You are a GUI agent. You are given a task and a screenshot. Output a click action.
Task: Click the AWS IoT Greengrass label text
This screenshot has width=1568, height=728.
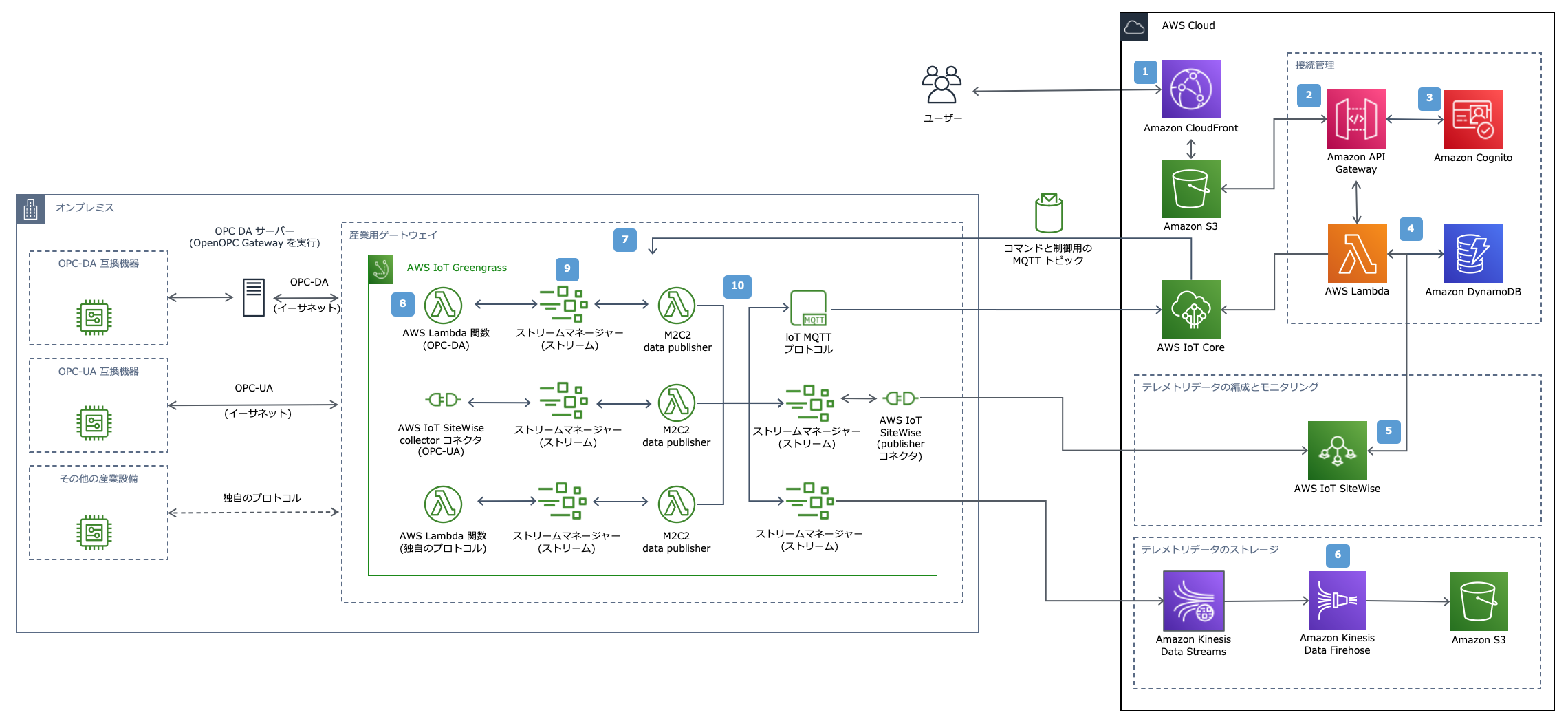point(457,268)
